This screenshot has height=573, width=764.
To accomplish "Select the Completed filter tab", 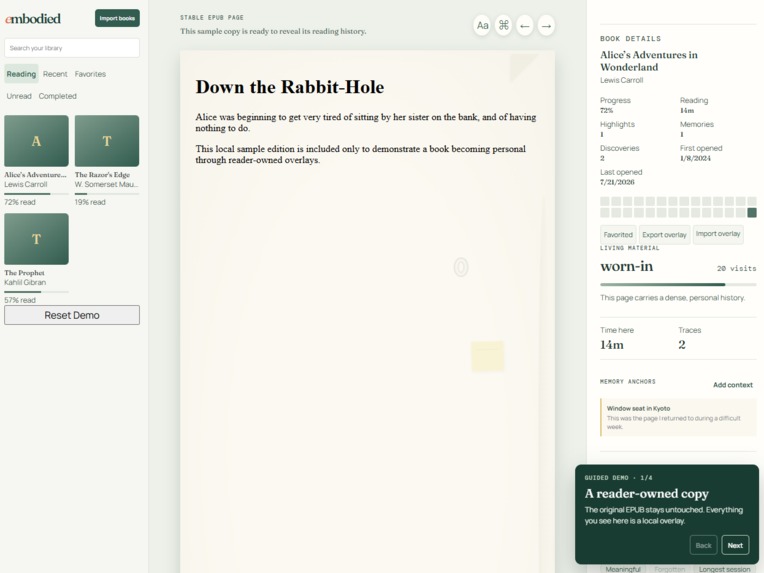I will click(57, 96).
